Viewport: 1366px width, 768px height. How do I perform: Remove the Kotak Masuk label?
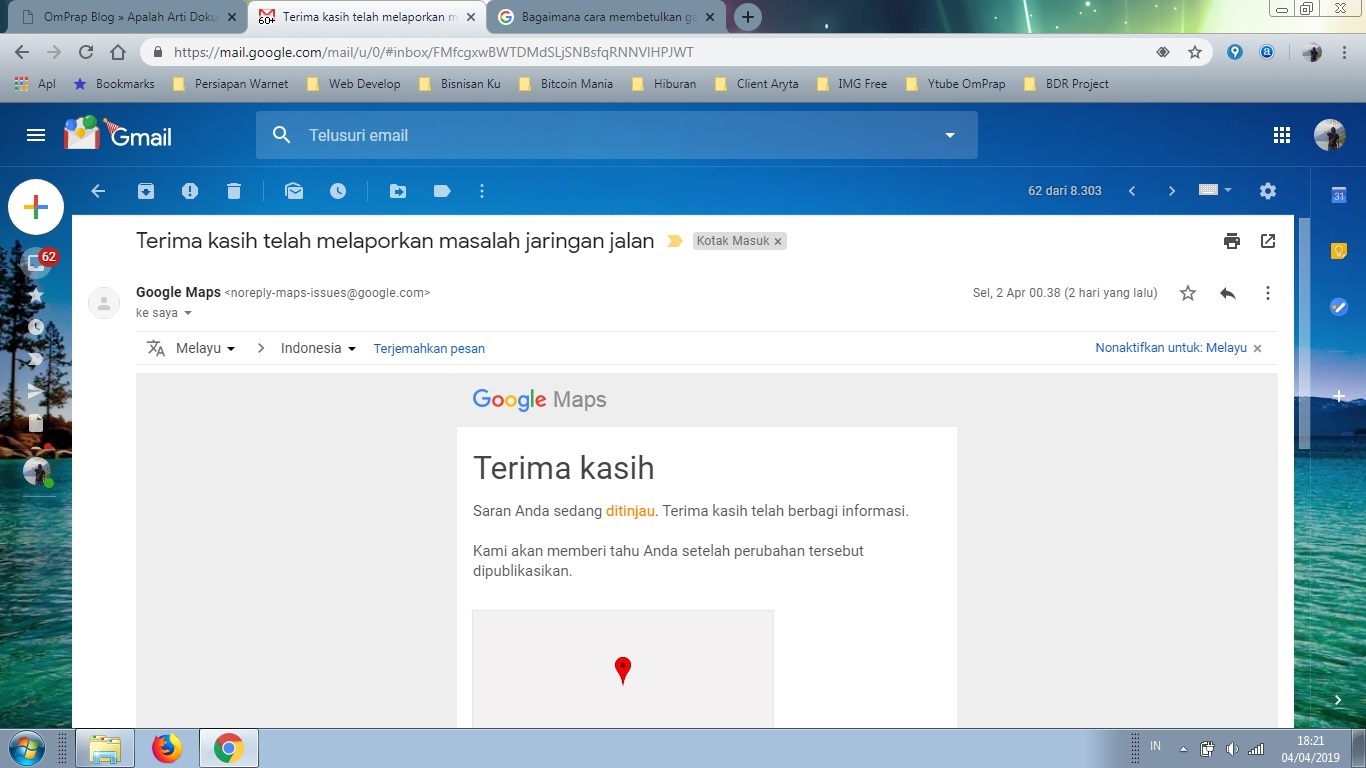tap(777, 241)
